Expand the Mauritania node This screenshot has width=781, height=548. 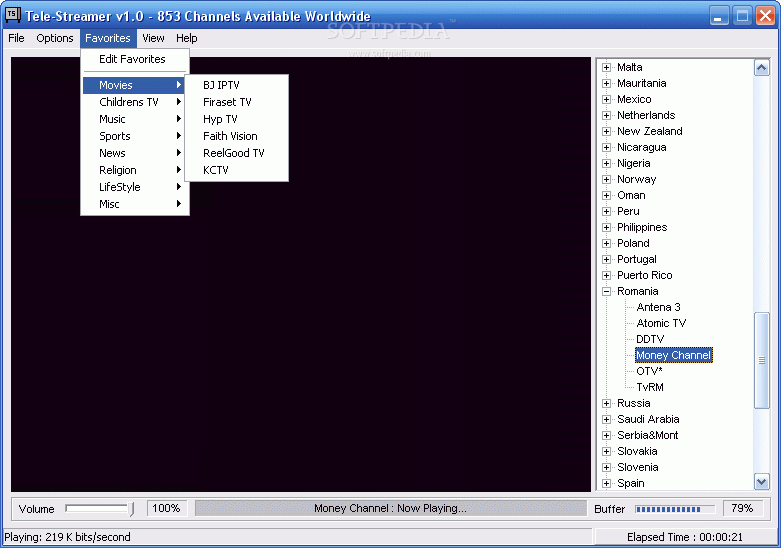tap(606, 84)
